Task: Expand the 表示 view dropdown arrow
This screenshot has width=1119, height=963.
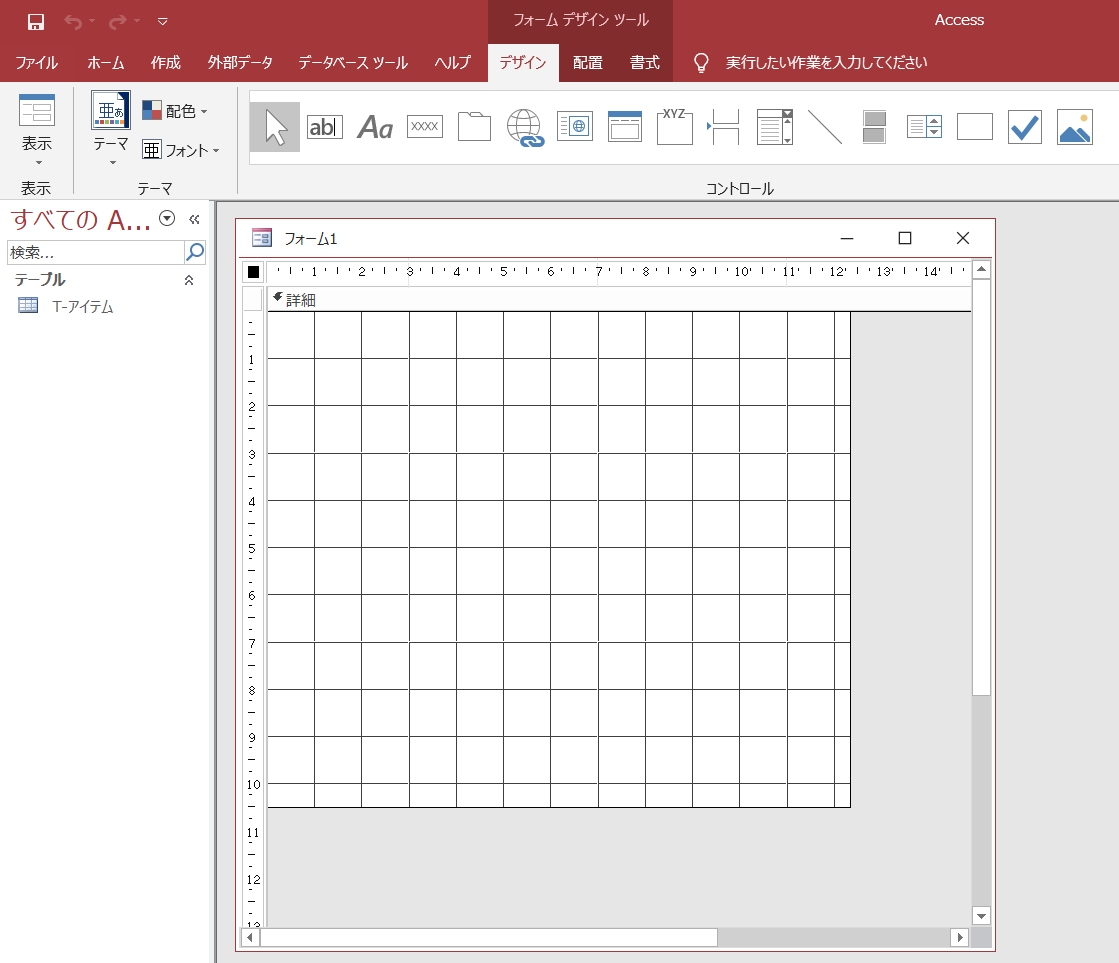Action: 39,162
